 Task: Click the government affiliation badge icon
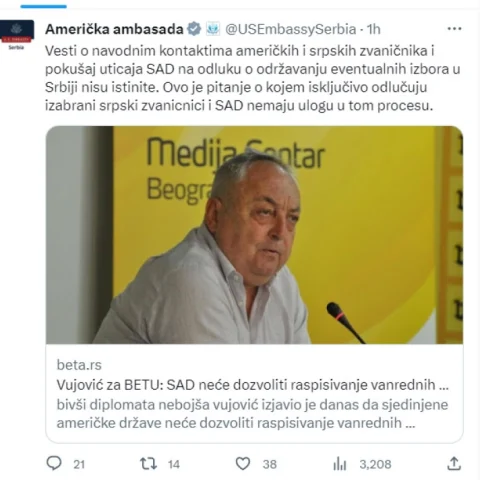tap(213, 29)
